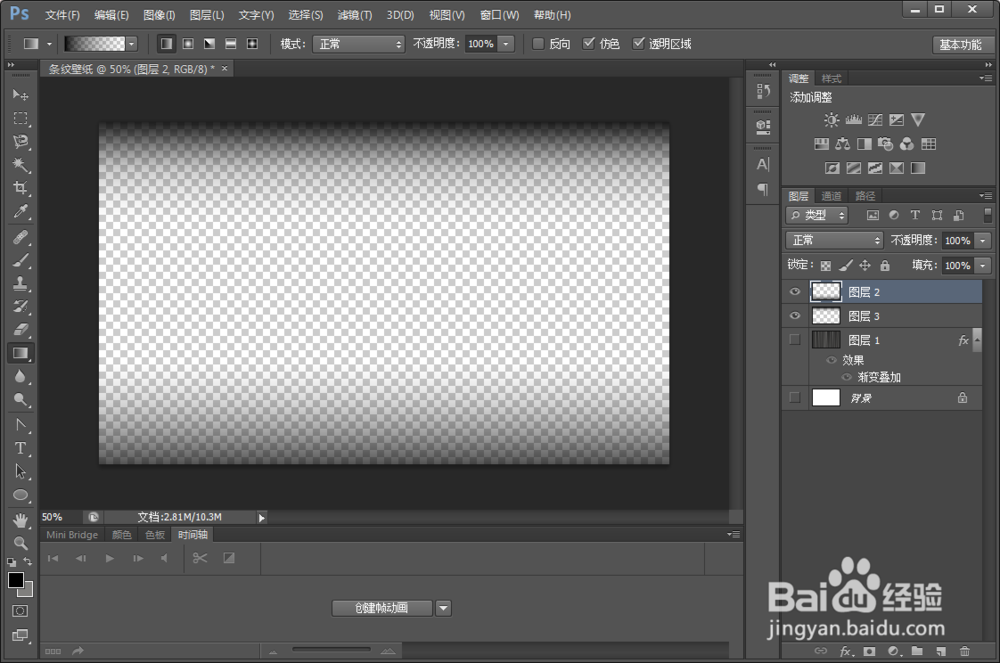Add Brightness/Contrast adjustment
Screen dimensions: 1000x663
[x=831, y=120]
